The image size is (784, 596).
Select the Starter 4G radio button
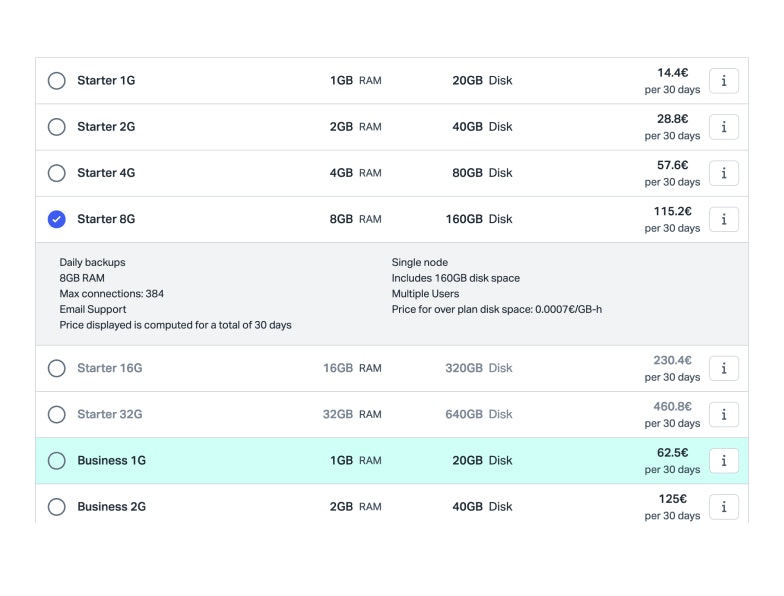57,173
